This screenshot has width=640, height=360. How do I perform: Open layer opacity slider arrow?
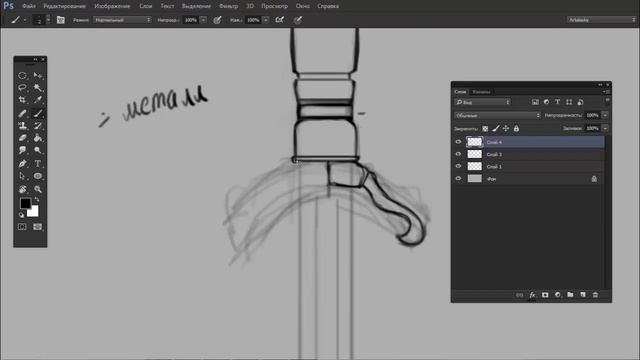pos(605,116)
